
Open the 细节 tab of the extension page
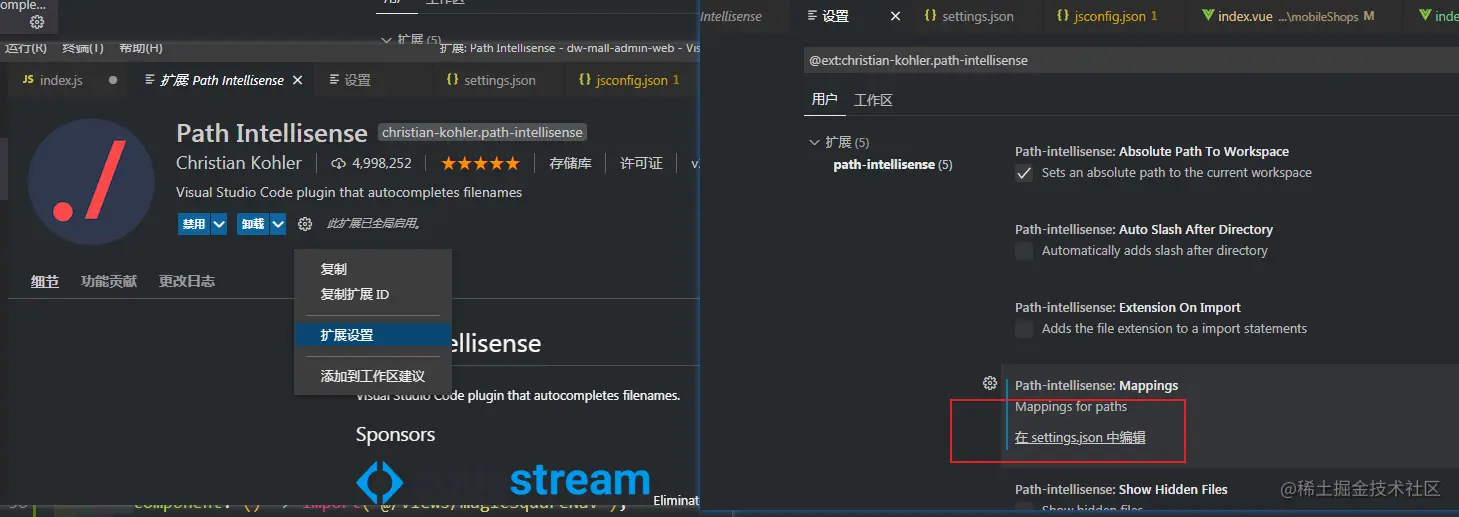(x=45, y=281)
